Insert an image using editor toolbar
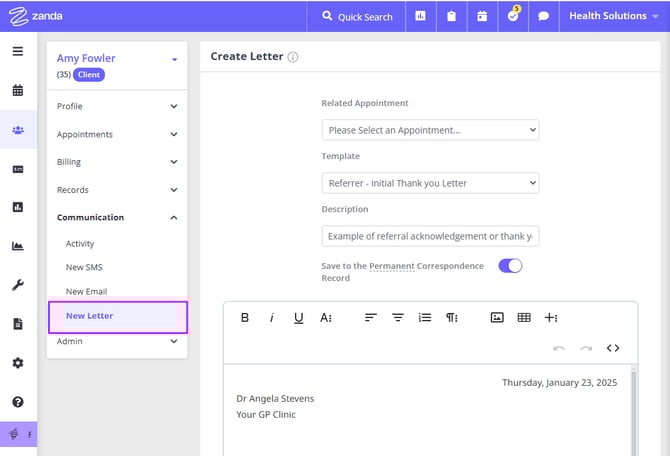The width and height of the screenshot is (670, 456). (x=497, y=318)
